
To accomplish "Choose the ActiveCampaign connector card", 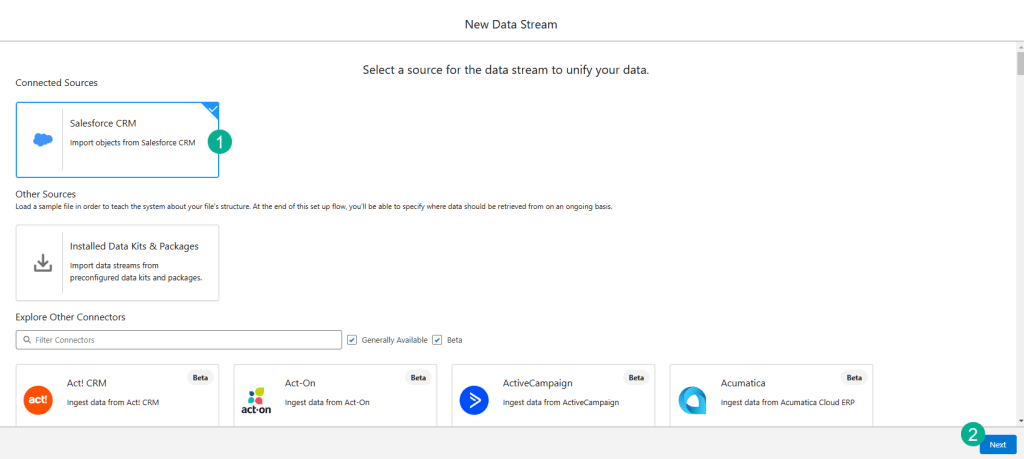I will pos(553,396).
